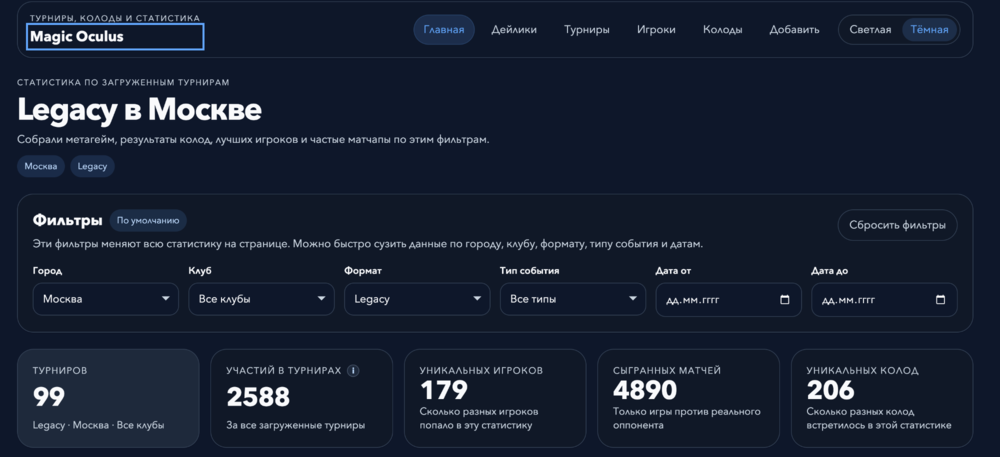Image resolution: width=1000 pixels, height=457 pixels.
Task: Go to the Дейлики page
Action: [514, 30]
